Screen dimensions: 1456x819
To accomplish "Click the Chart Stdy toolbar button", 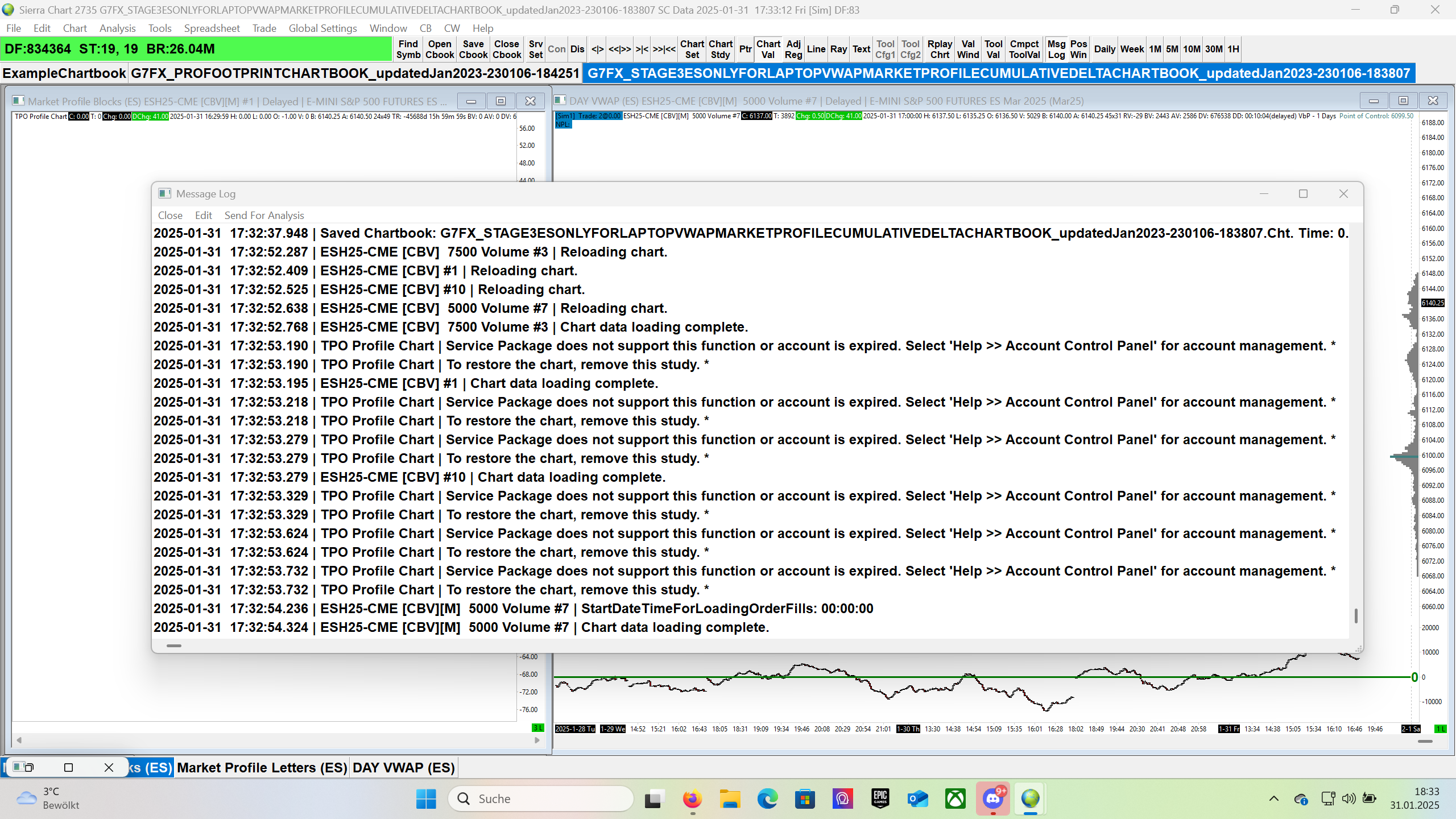I will (x=720, y=49).
